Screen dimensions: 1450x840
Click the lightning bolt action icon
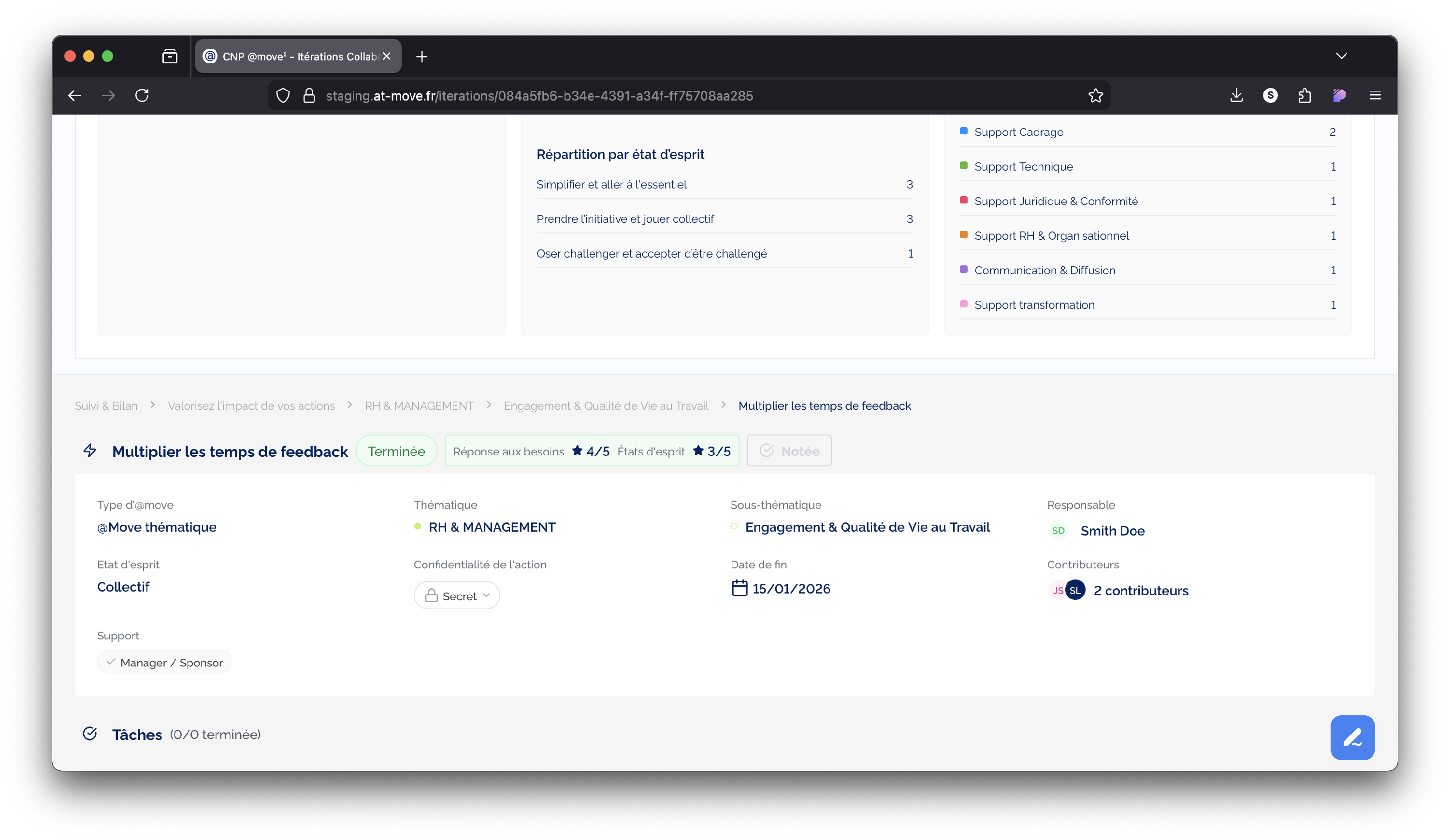(90, 450)
